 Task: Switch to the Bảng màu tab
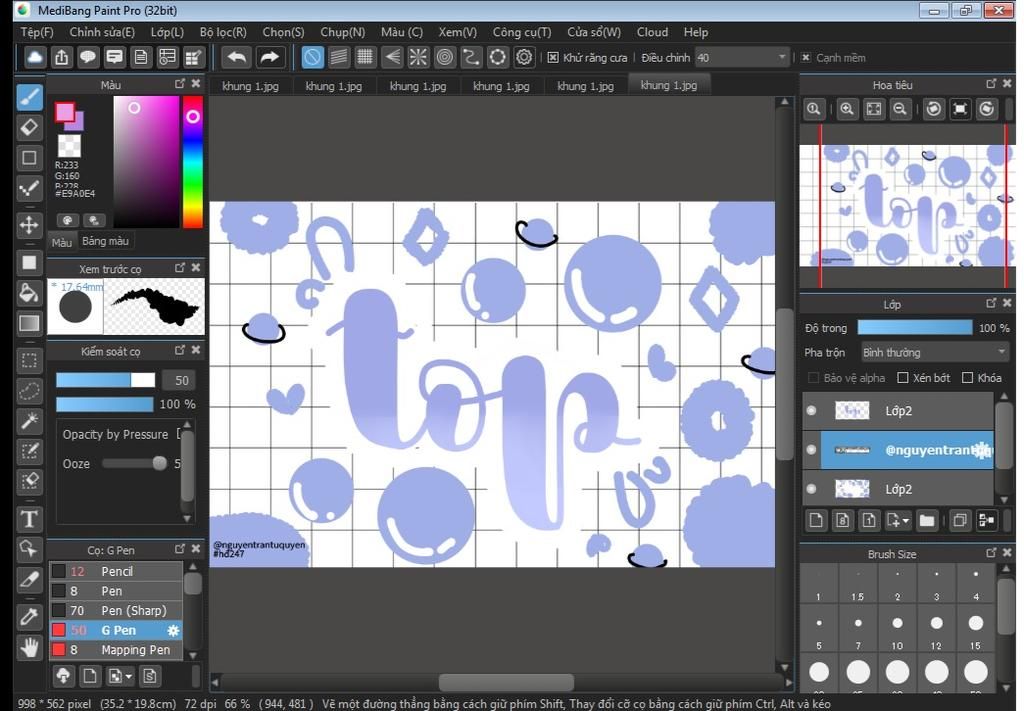105,241
